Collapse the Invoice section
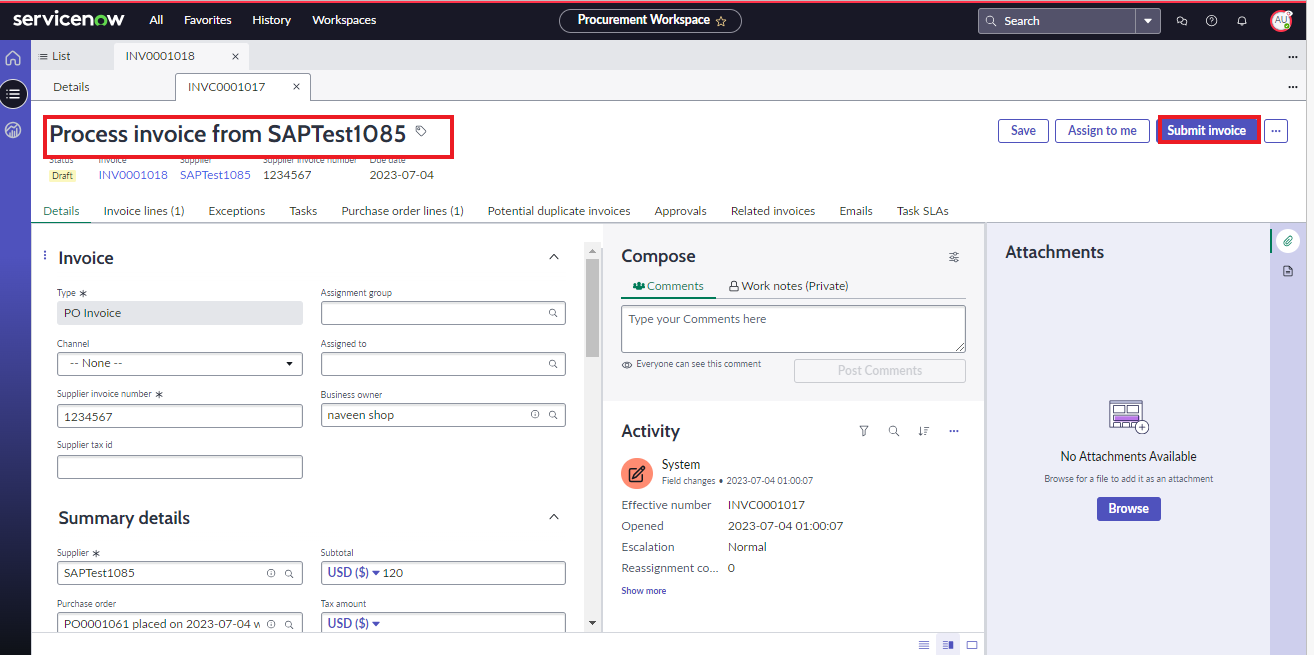Screen dimensions: 1314x655 [x=555, y=257]
